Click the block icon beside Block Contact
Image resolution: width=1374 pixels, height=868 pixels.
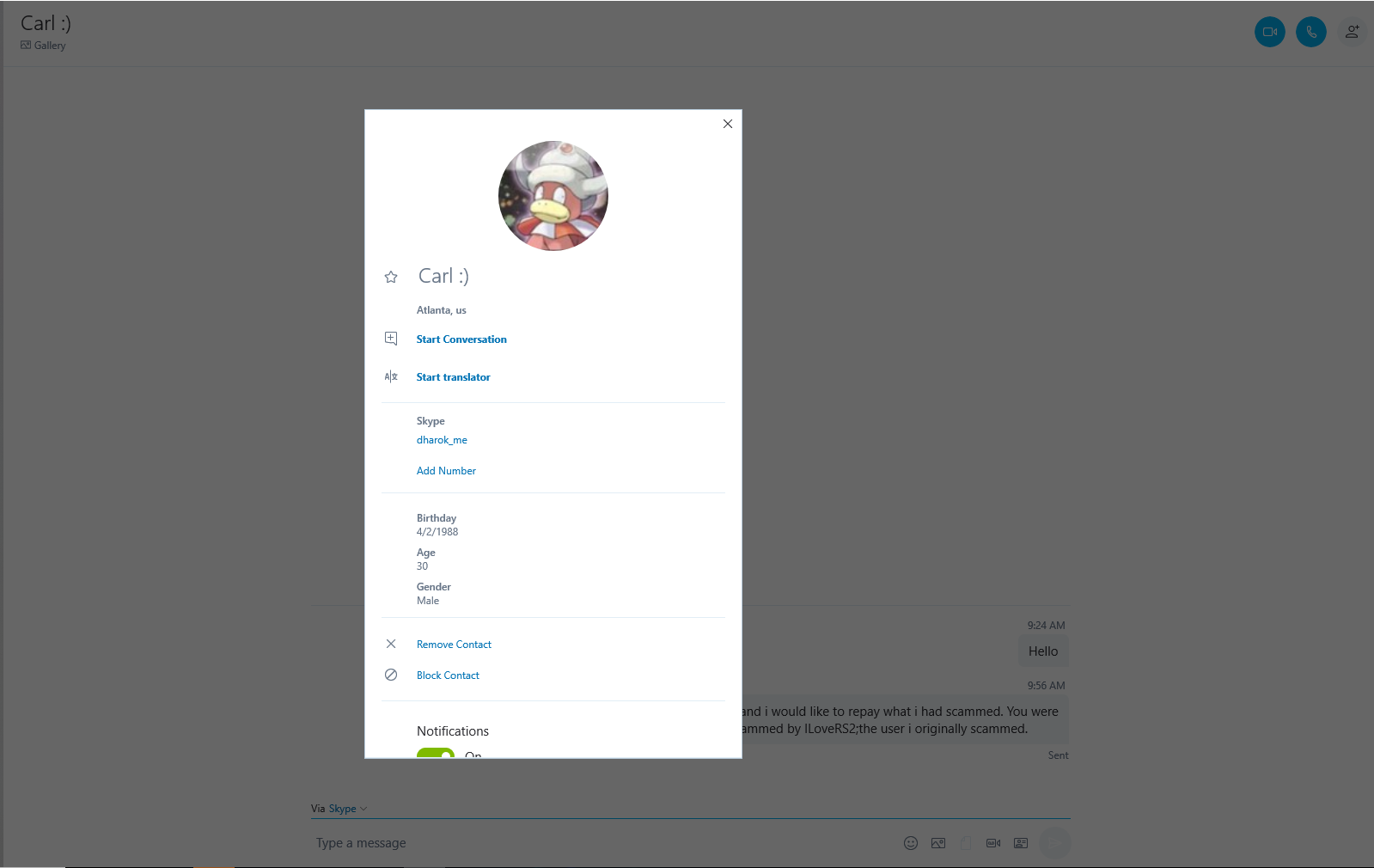click(391, 675)
